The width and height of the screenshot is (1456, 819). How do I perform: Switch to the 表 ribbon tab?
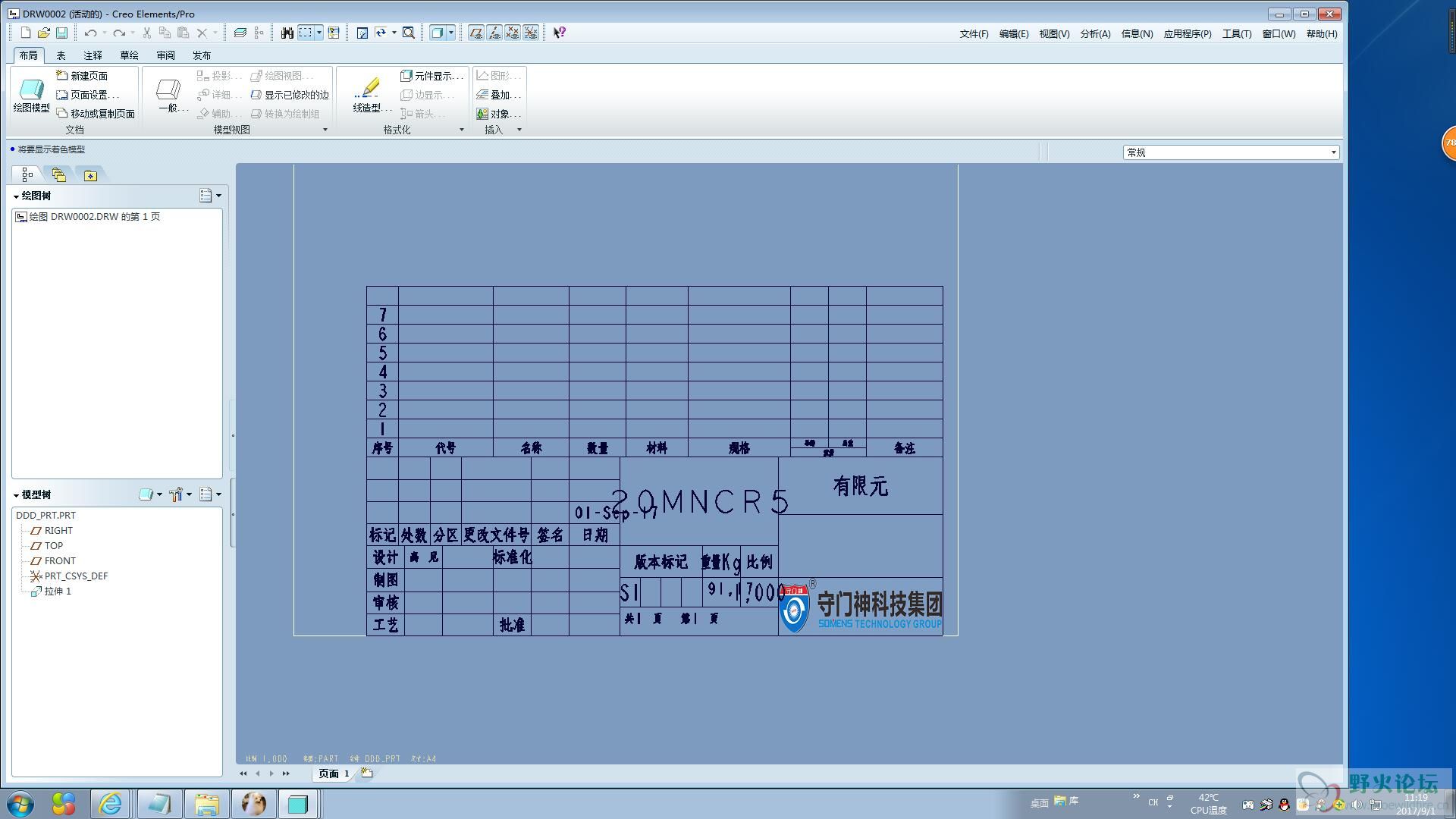tap(61, 55)
